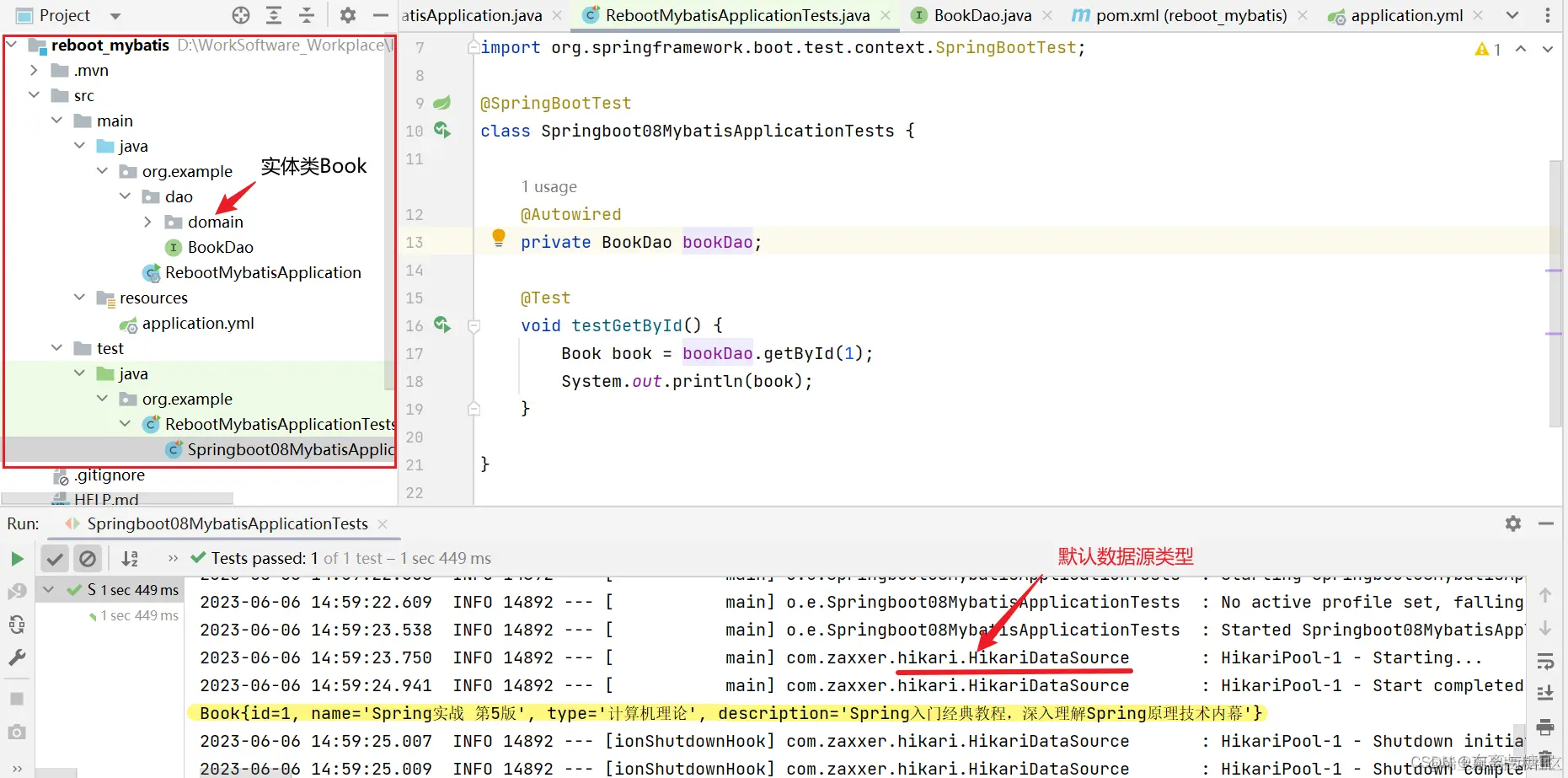This screenshot has width=1568, height=778.
Task: Run testGetById from line 16 gutter icon
Action: [442, 325]
